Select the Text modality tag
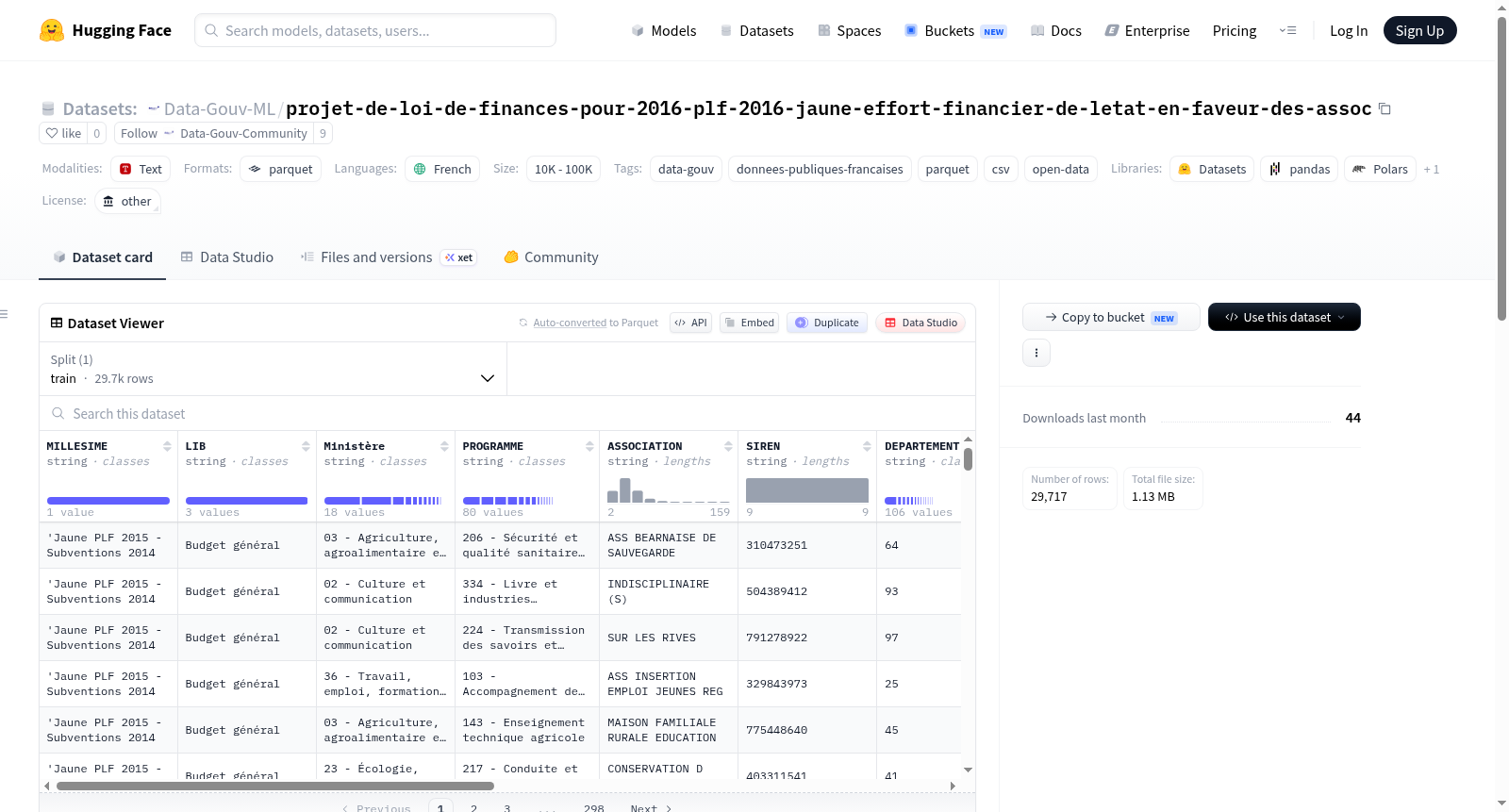Image resolution: width=1509 pixels, height=812 pixels. [141, 169]
